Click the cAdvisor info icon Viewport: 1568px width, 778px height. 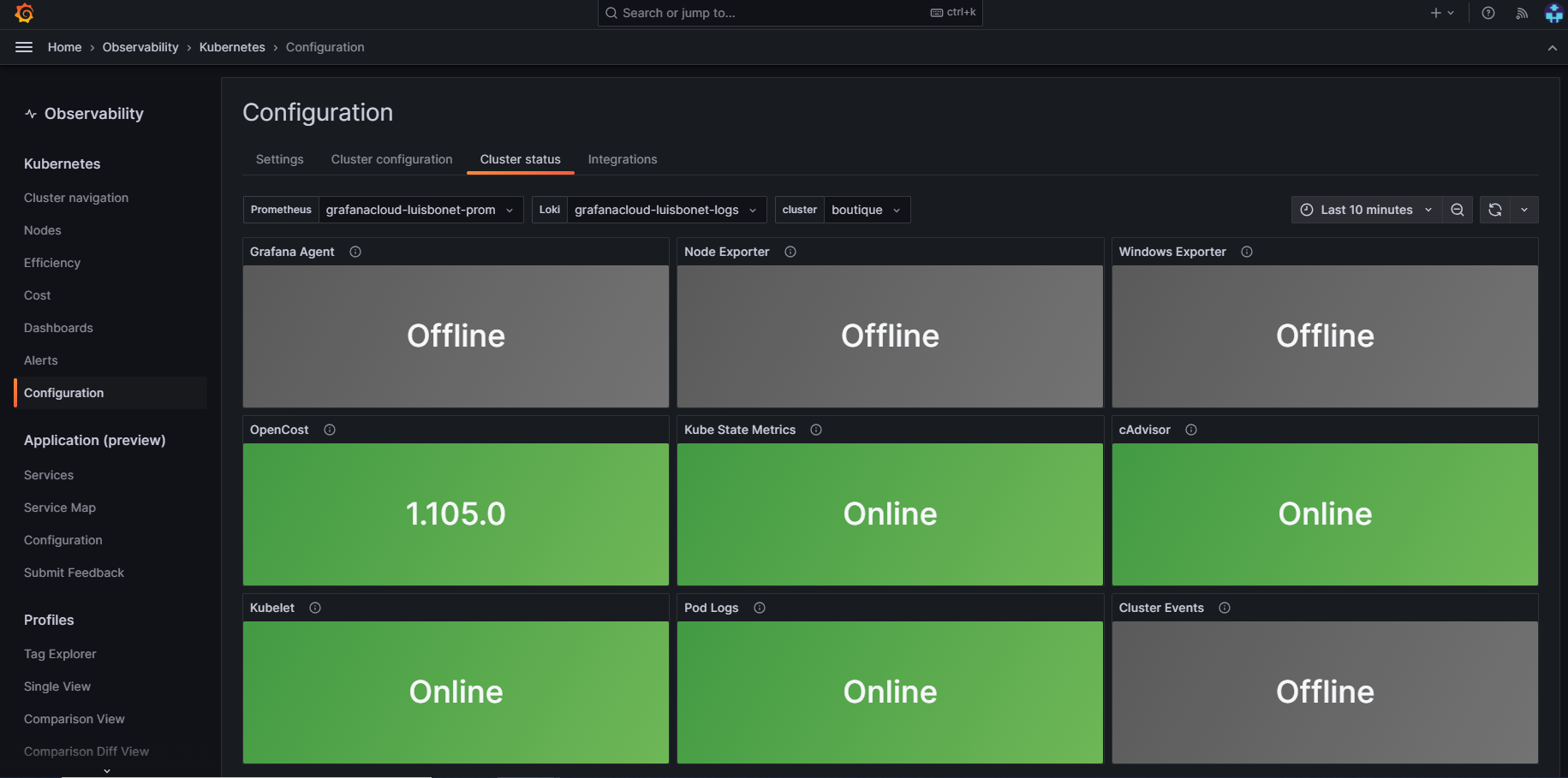tap(1191, 430)
